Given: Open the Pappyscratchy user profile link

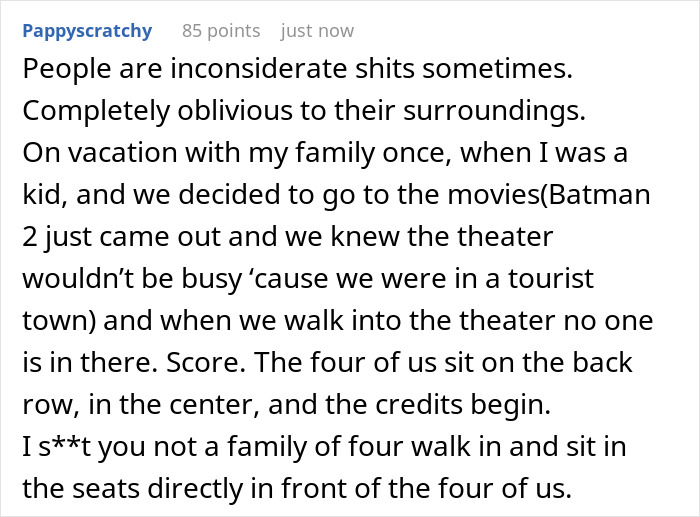Looking at the screenshot, I should coord(86,31).
